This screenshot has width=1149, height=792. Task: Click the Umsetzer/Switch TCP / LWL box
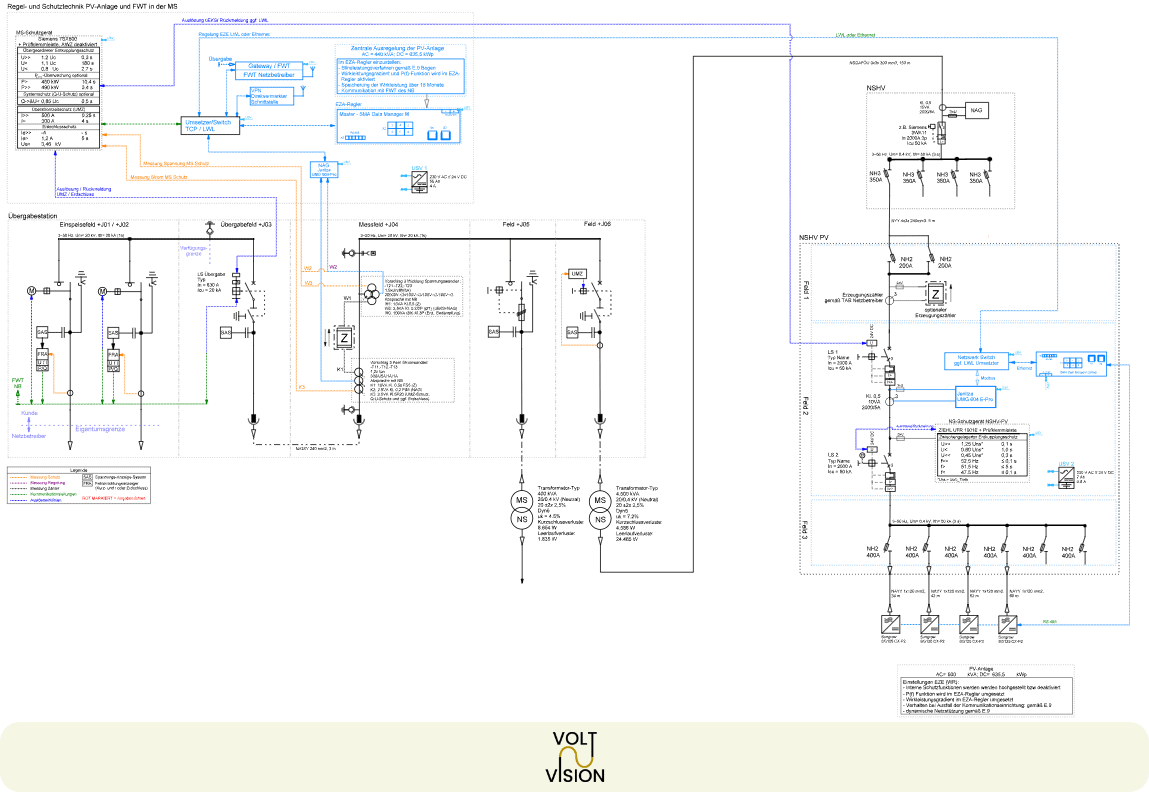210,125
